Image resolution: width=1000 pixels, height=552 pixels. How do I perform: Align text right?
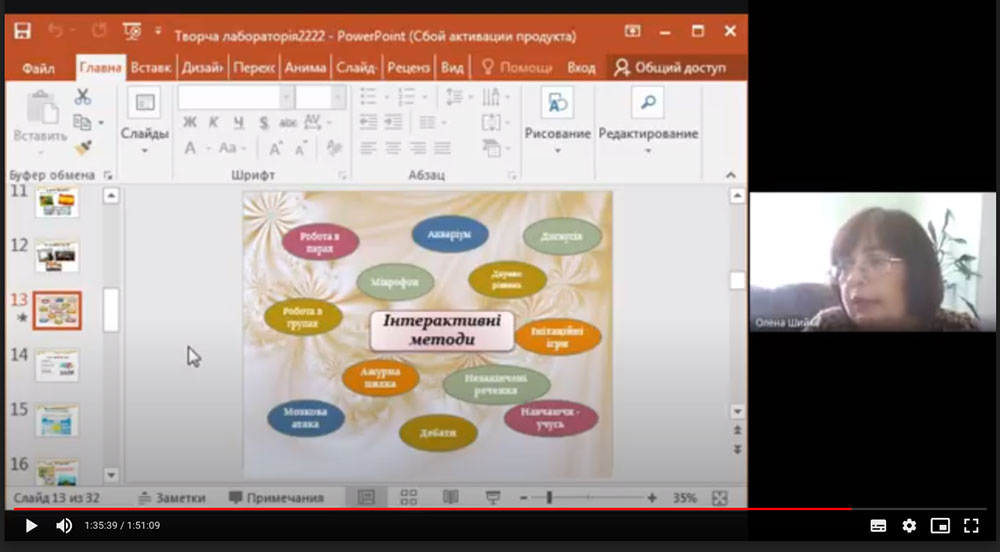click(x=418, y=149)
